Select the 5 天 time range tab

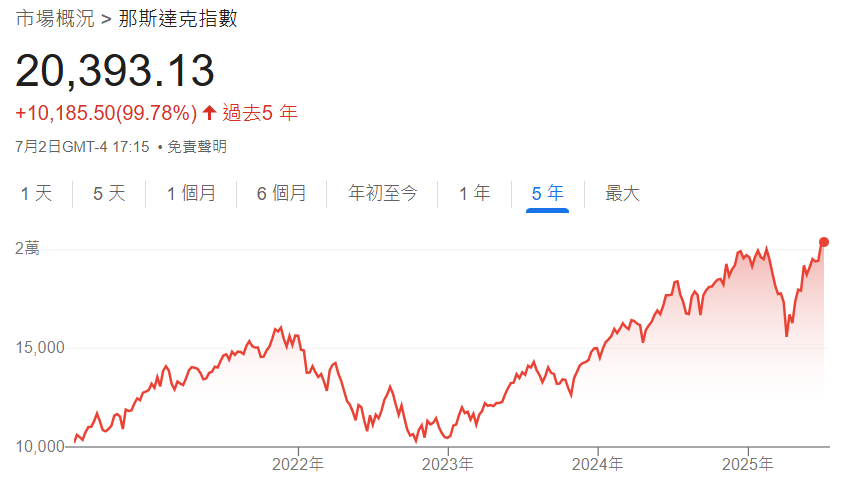(x=109, y=193)
